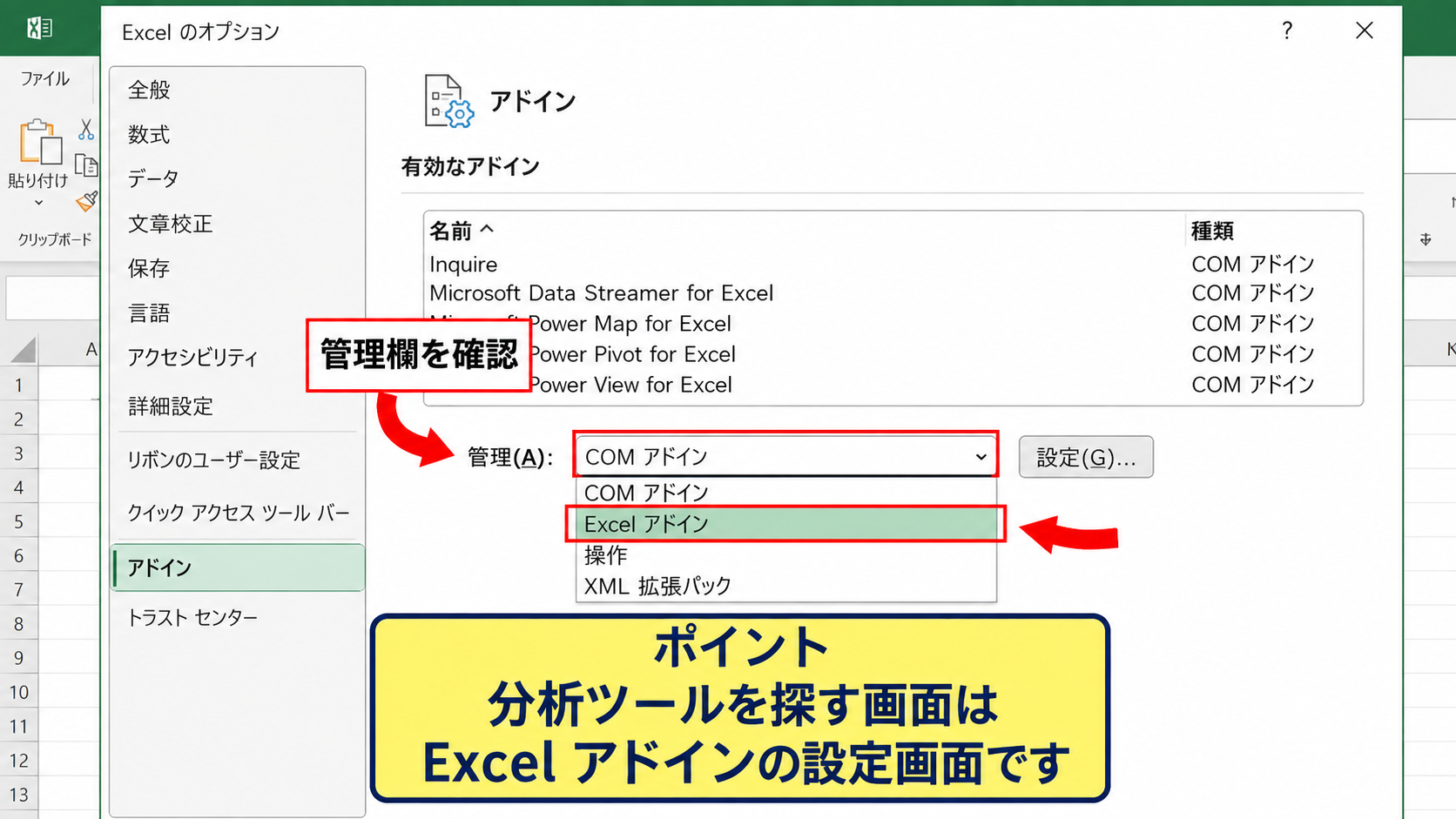Viewport: 1456px width, 819px height.
Task: Click the Paste clipboard icon
Action: (x=40, y=142)
